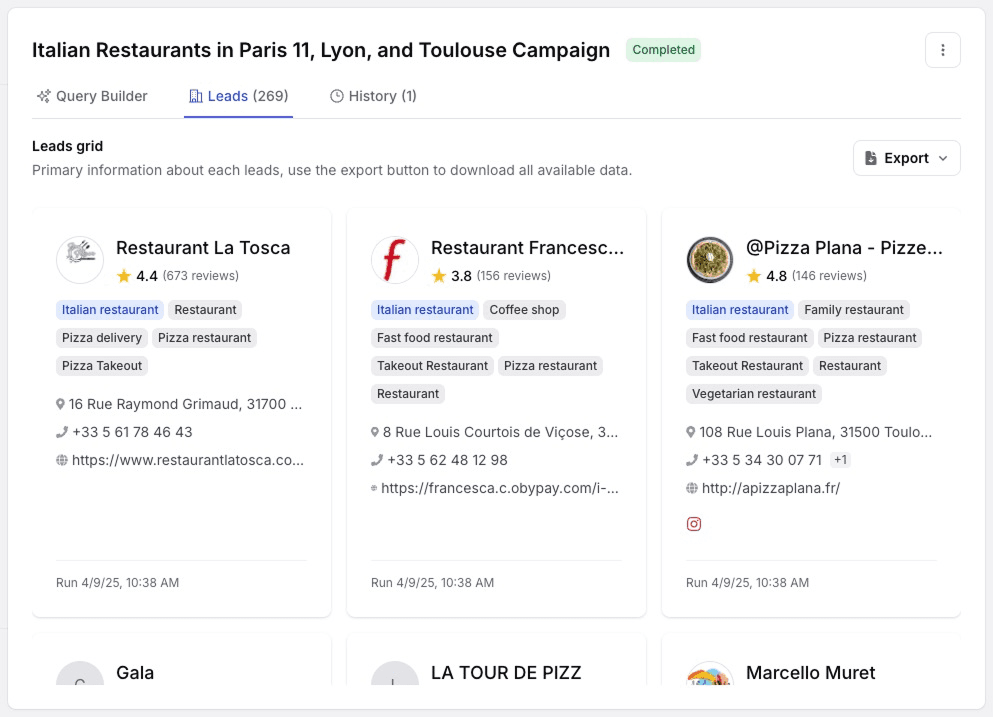Click the Completed status badge
993x717 pixels.
[662, 49]
